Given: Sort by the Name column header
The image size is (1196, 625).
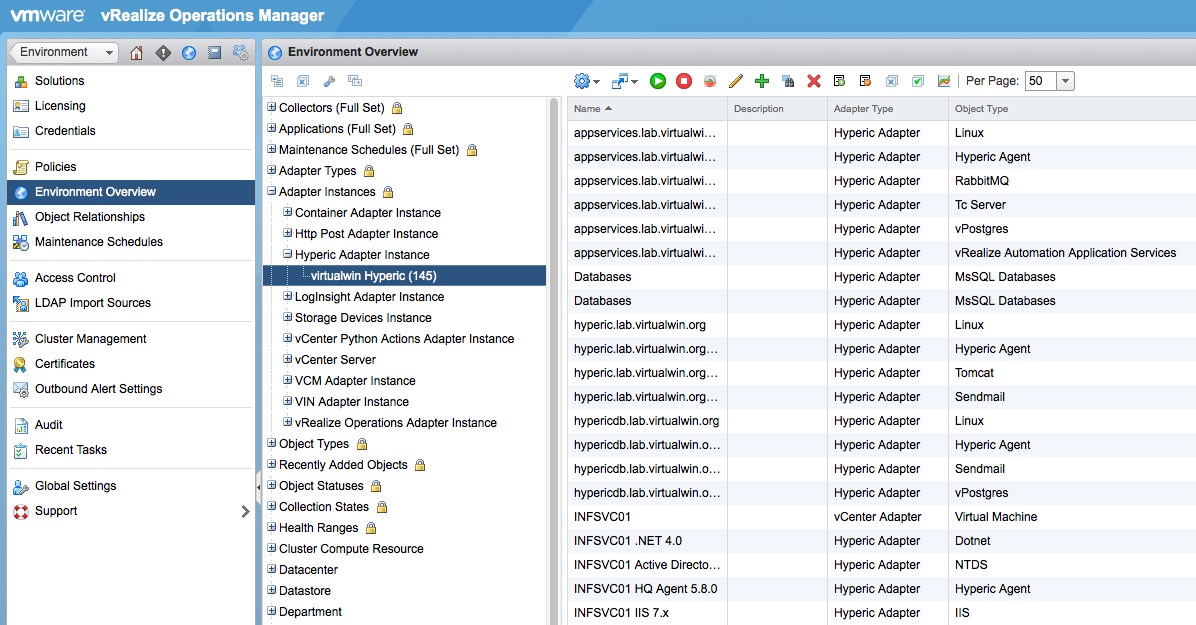Looking at the screenshot, I should coord(648,108).
